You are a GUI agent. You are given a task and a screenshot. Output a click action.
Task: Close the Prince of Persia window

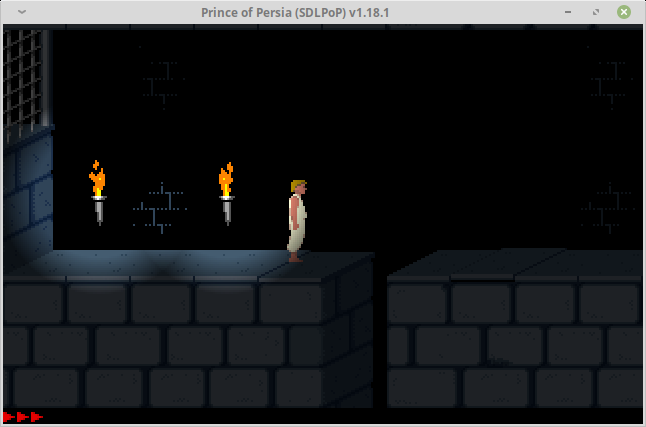click(624, 12)
